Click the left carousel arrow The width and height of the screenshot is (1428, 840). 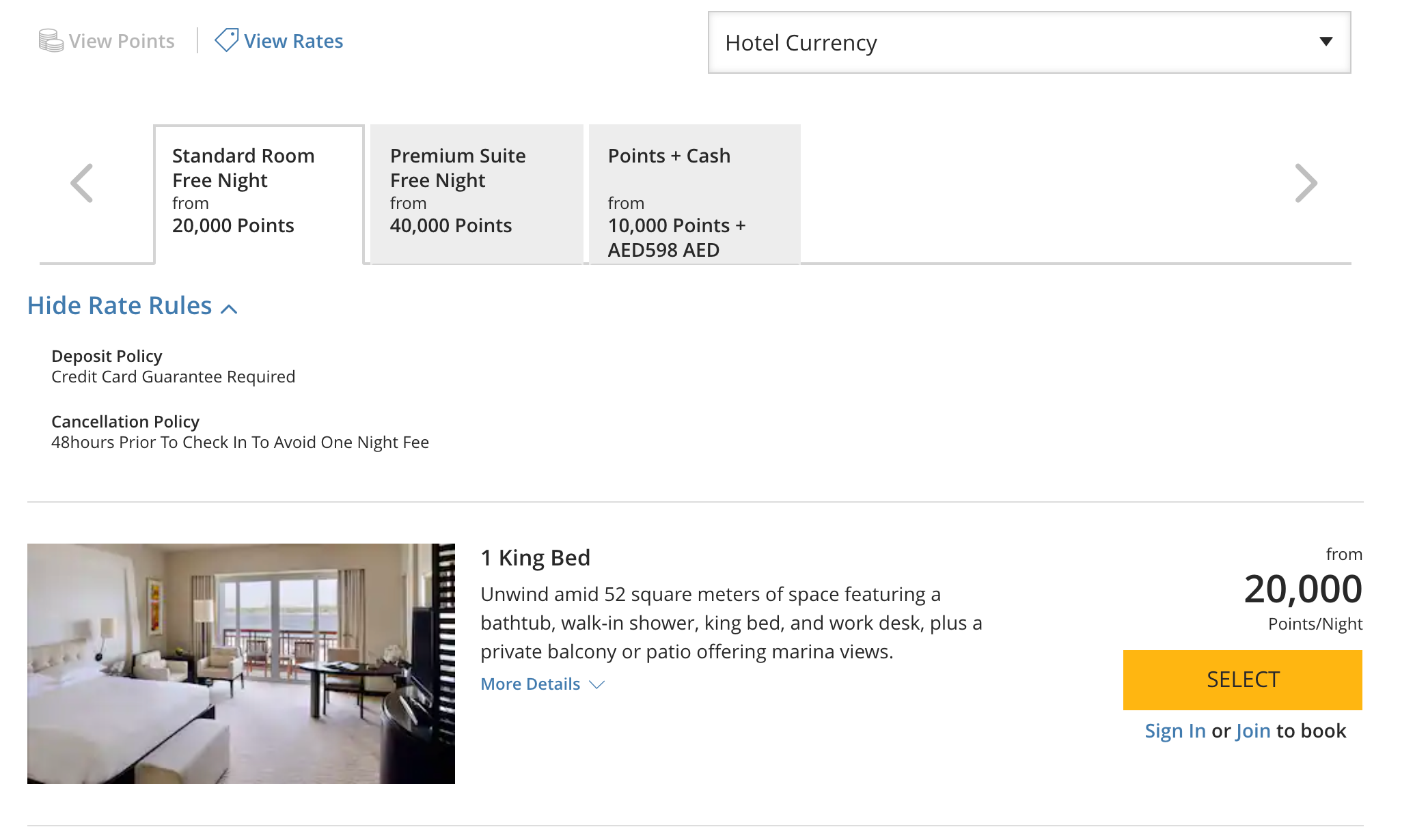[82, 183]
